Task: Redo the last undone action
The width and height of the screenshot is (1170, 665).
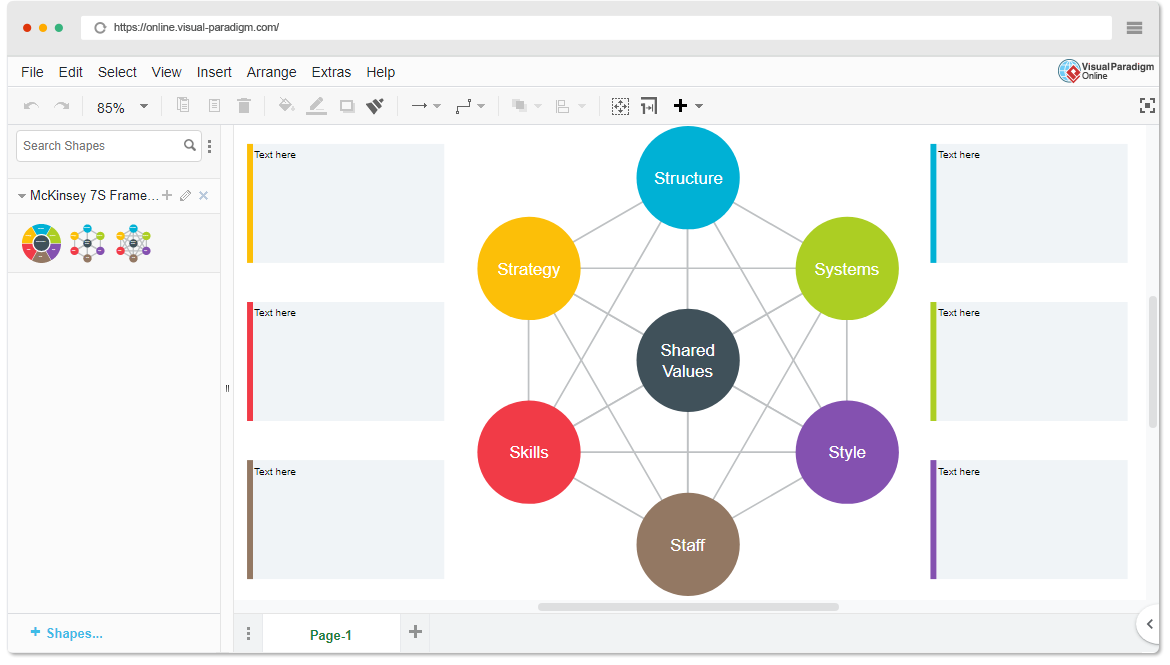Action: click(x=62, y=106)
